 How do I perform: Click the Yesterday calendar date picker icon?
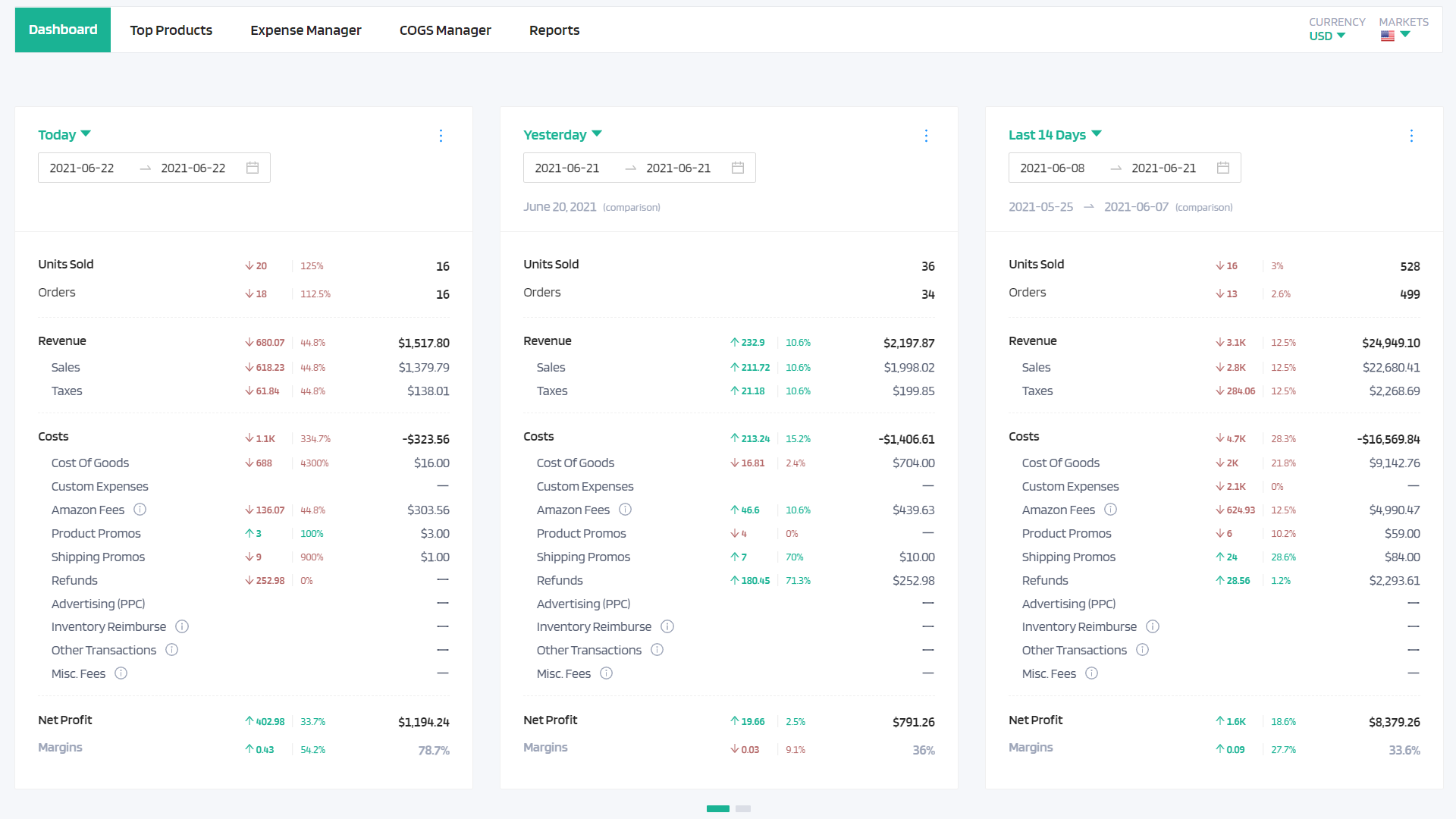pos(739,168)
